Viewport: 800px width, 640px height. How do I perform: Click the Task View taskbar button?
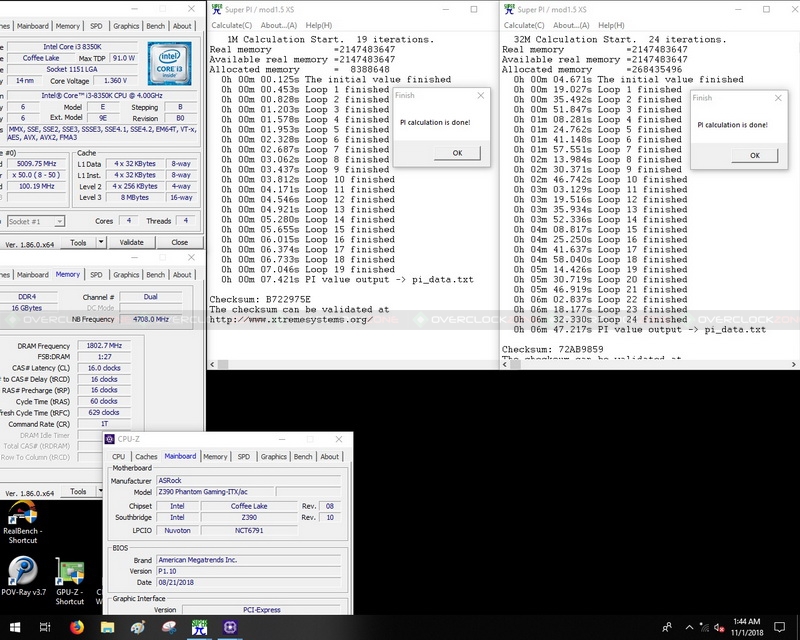[45, 627]
